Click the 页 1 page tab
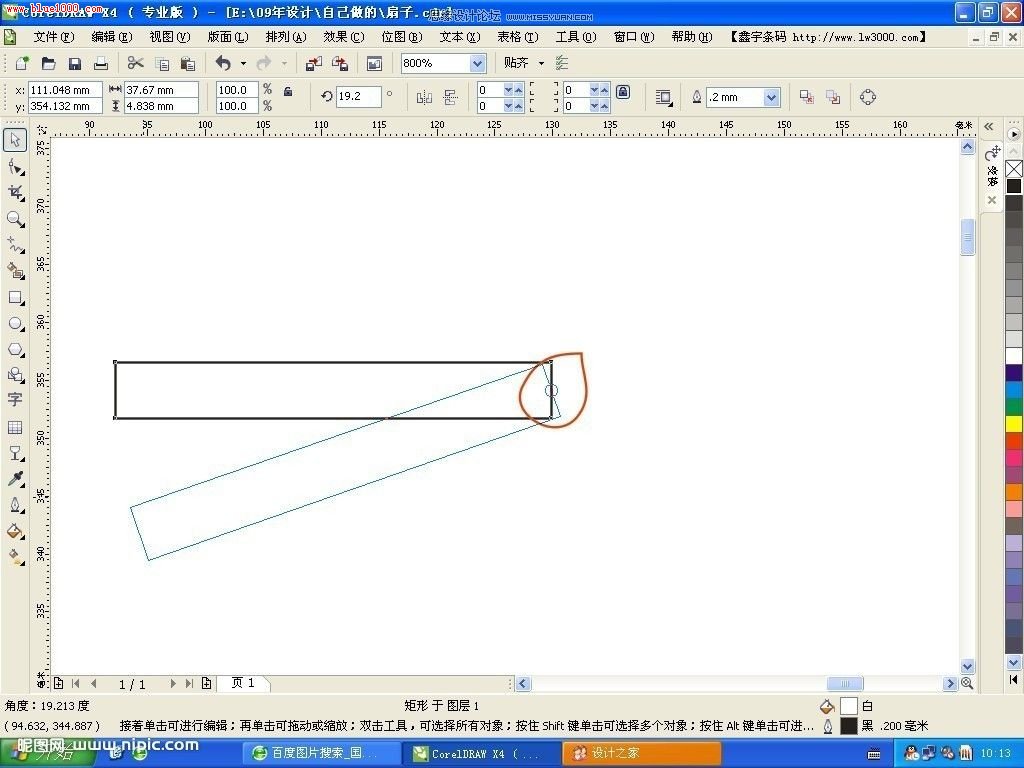Screen dimensions: 1024x768 click(243, 683)
